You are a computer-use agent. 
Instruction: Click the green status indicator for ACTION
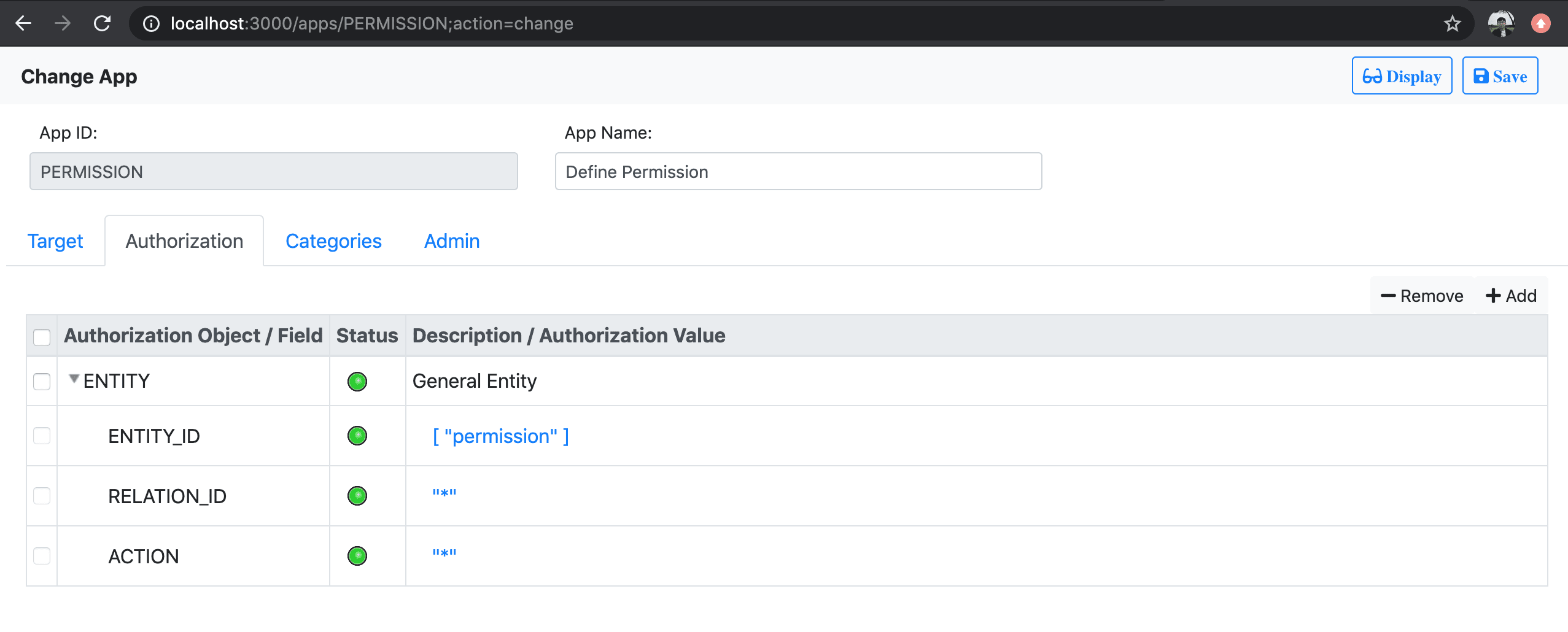tap(357, 555)
